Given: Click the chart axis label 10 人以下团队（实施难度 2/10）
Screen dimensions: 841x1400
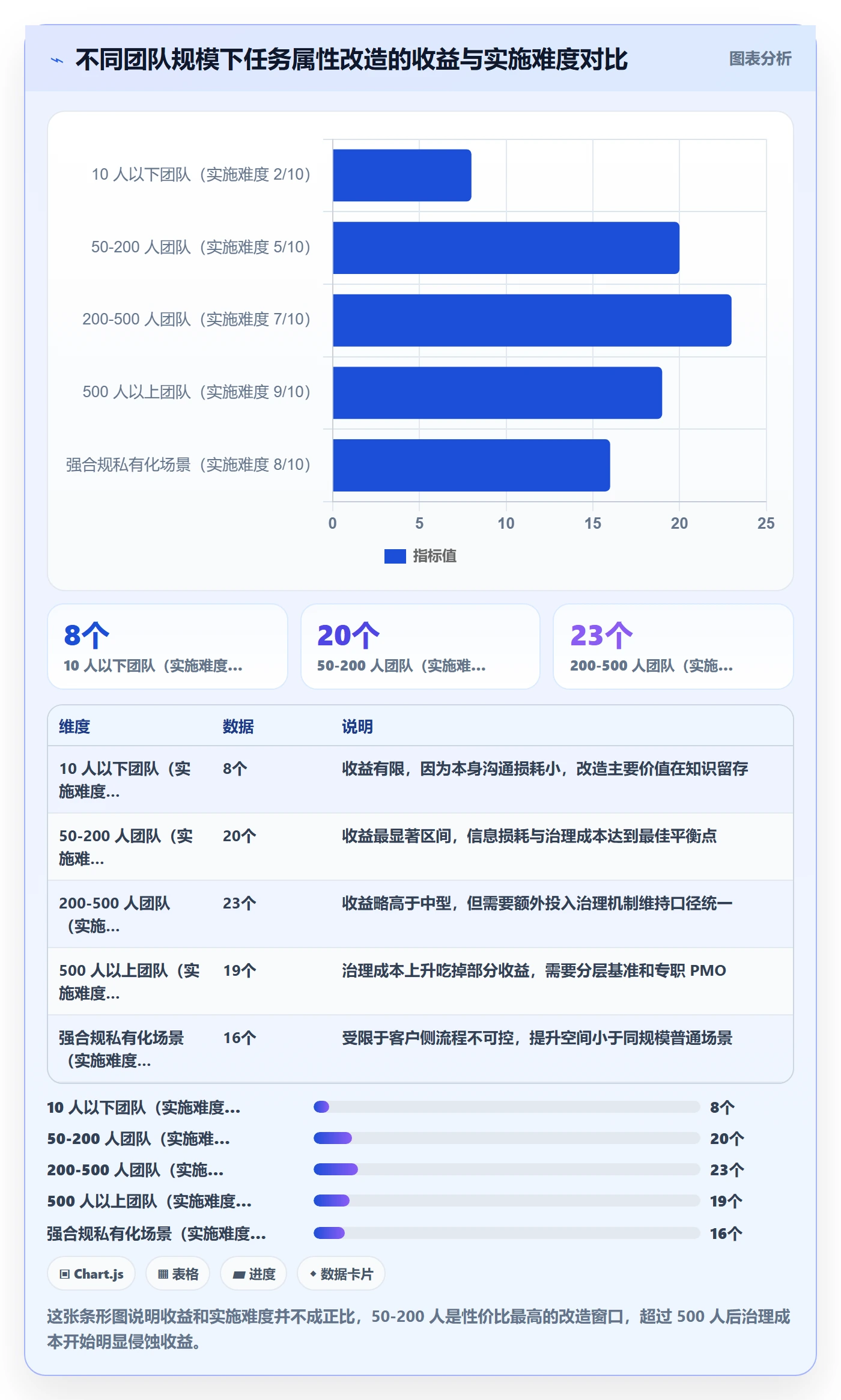Looking at the screenshot, I should pos(201,175).
